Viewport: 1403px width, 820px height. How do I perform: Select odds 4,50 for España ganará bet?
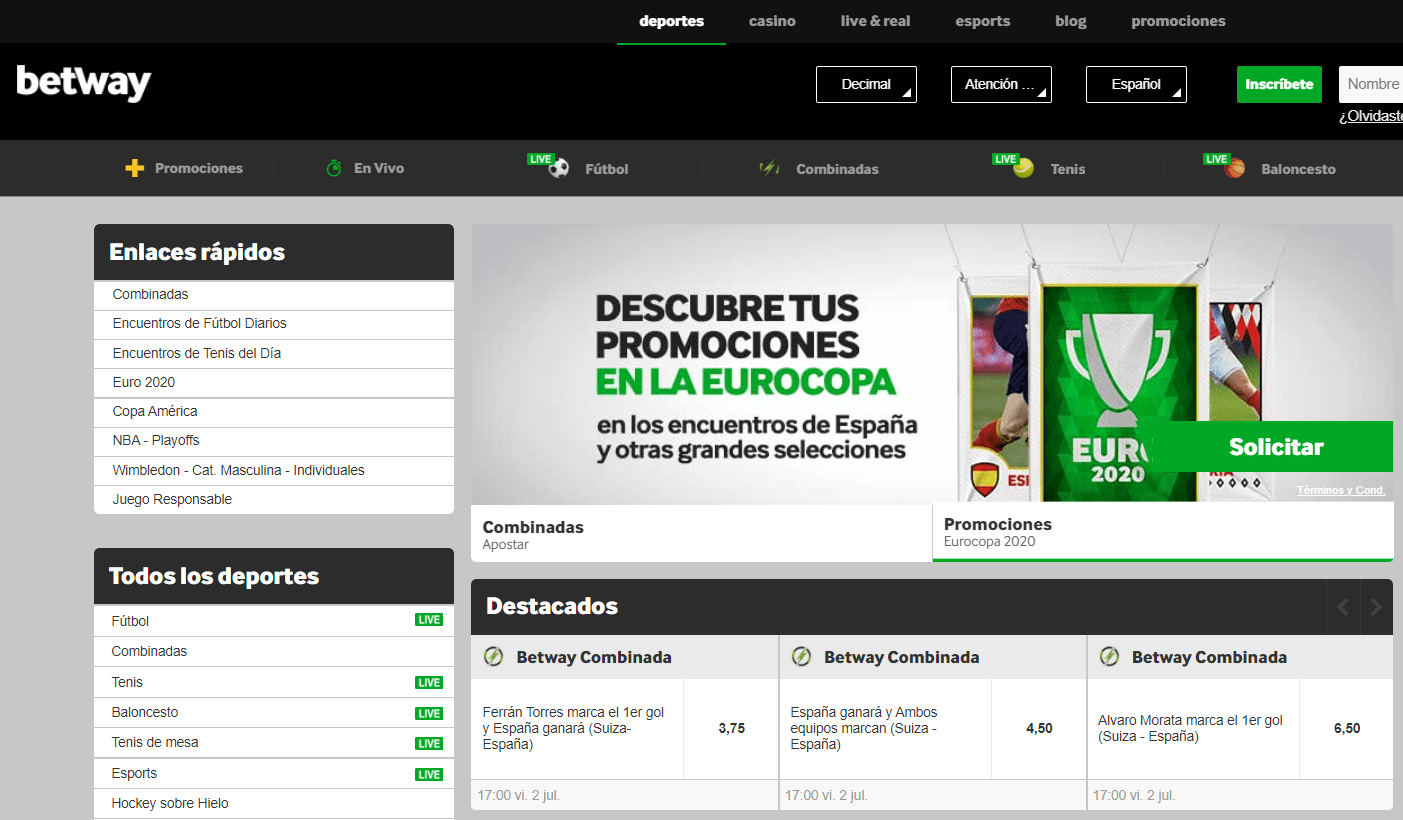[1039, 729]
